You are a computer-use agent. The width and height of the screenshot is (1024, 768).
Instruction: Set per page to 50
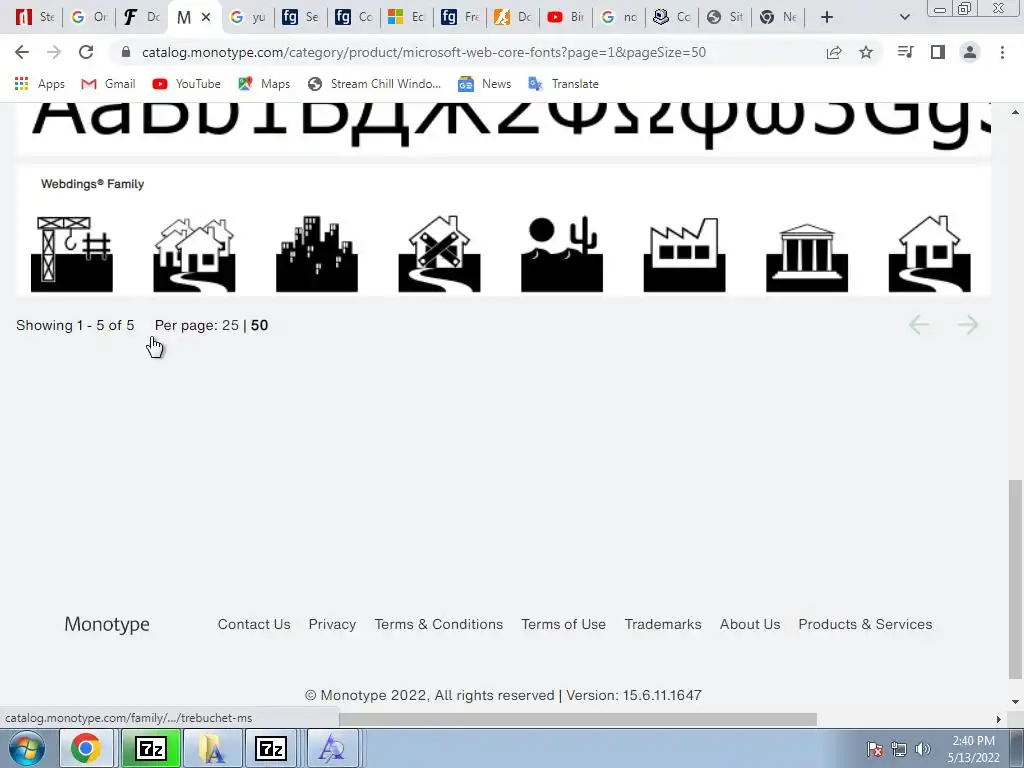click(259, 325)
